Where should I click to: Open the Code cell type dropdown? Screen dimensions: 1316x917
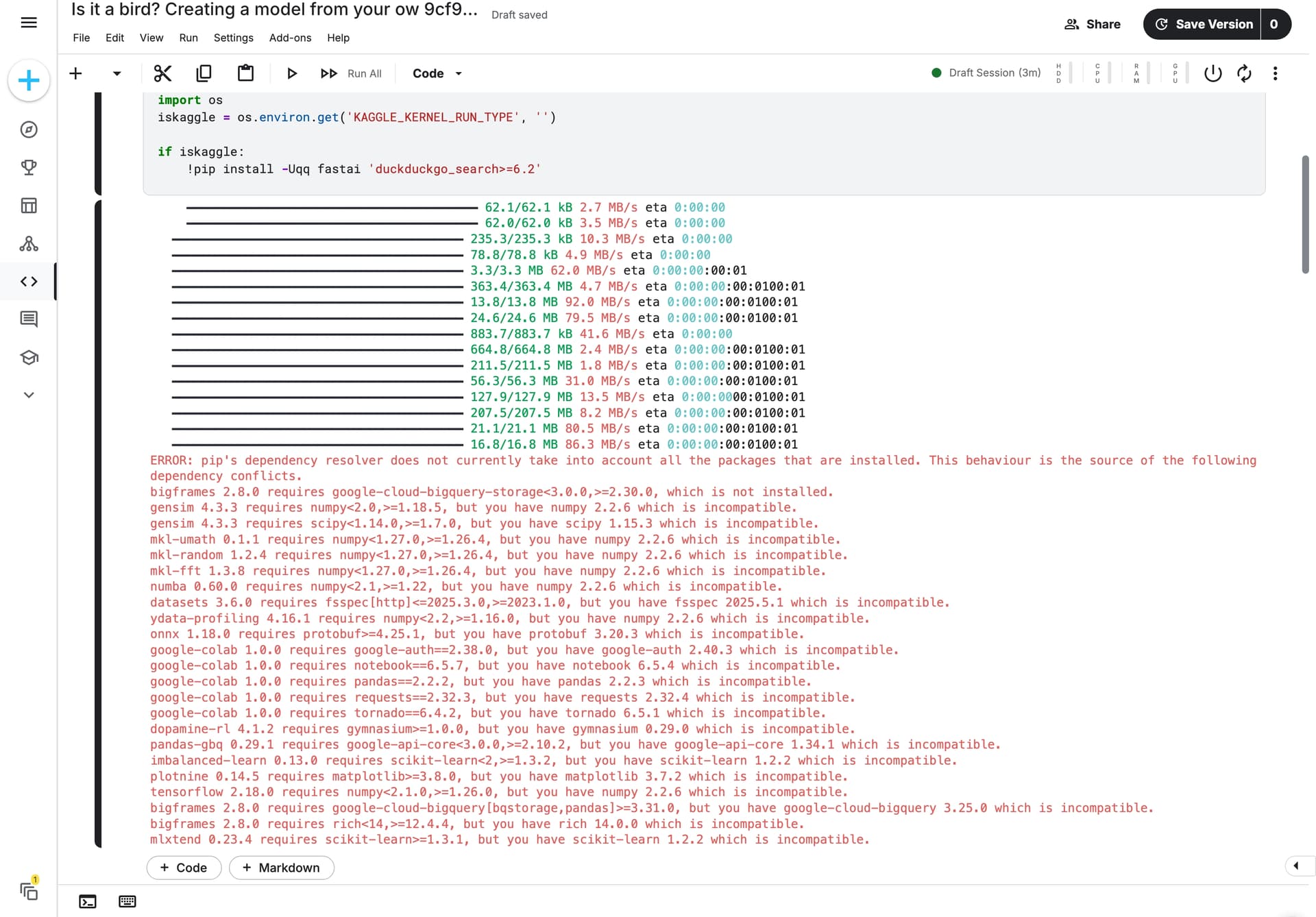pos(437,73)
